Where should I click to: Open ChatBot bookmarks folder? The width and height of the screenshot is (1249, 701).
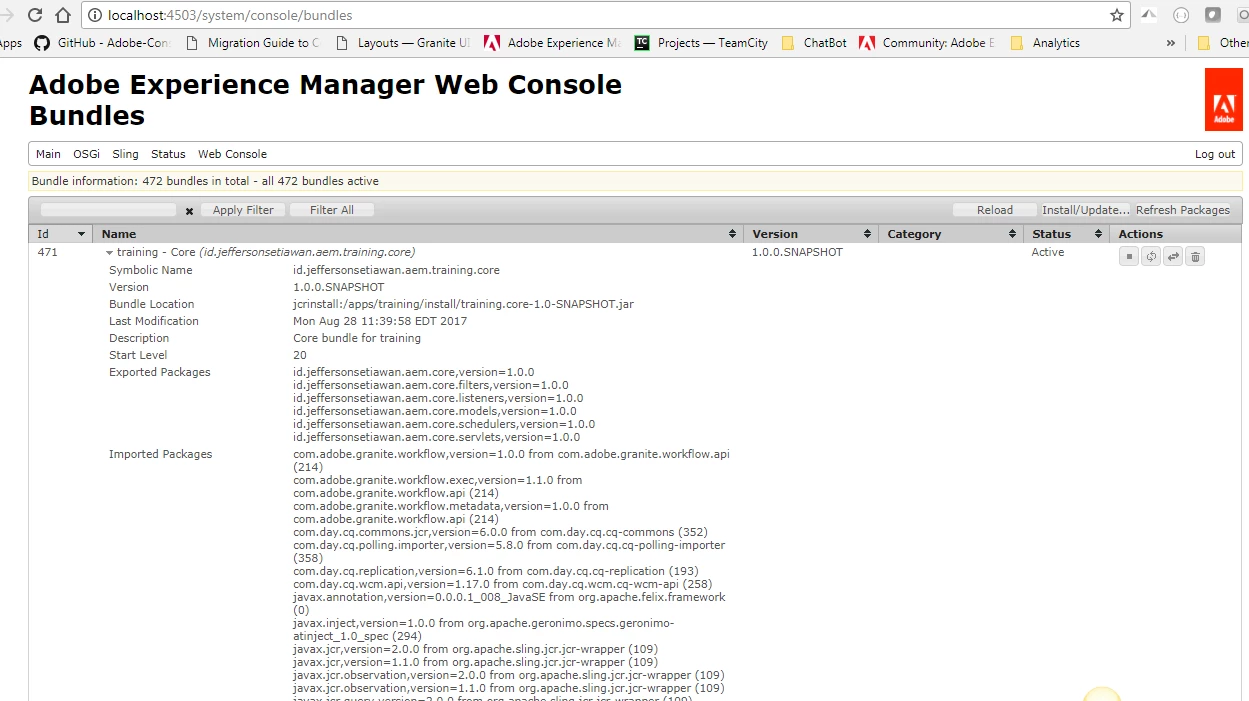814,43
